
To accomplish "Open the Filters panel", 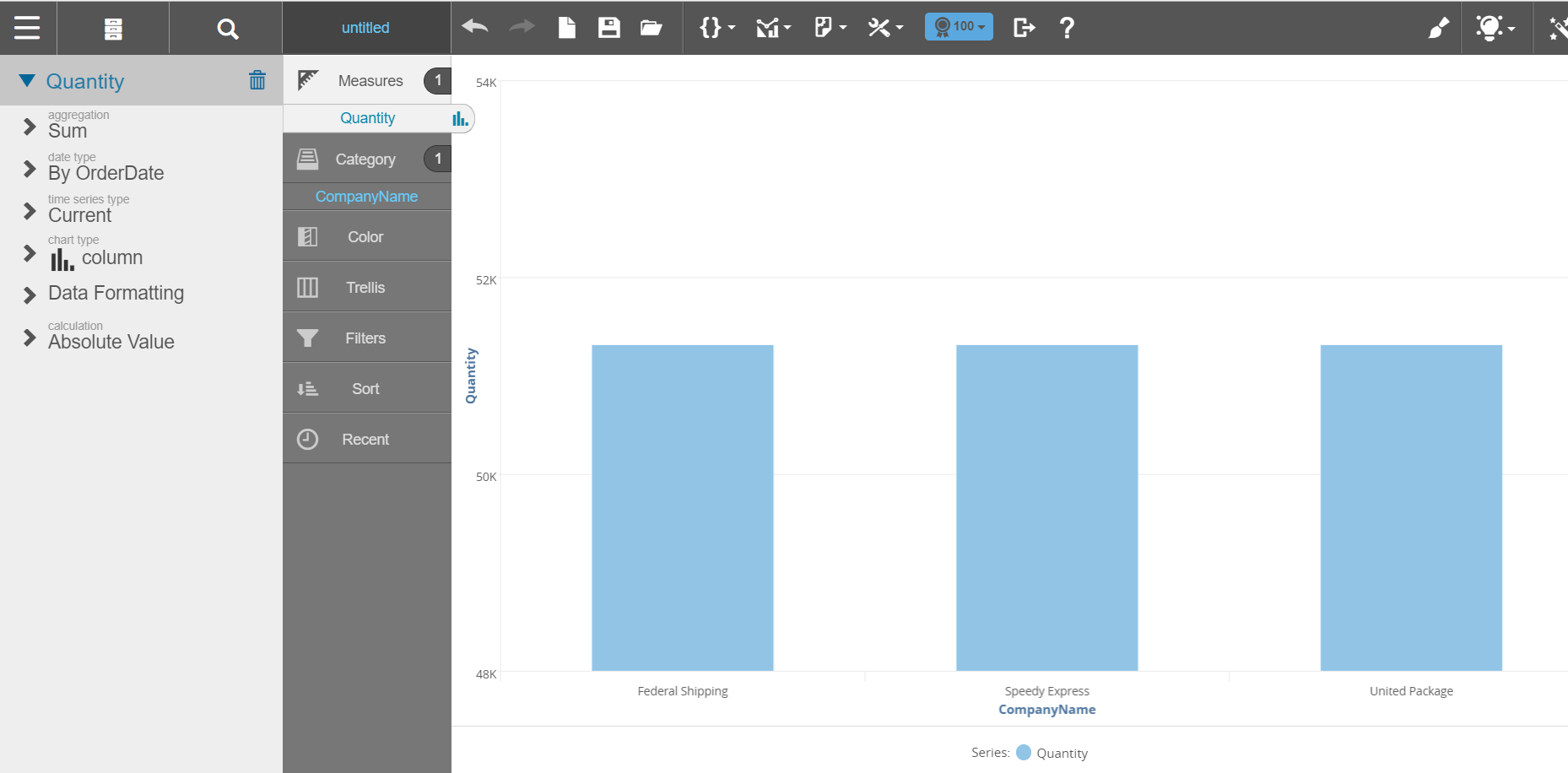I will tap(365, 338).
